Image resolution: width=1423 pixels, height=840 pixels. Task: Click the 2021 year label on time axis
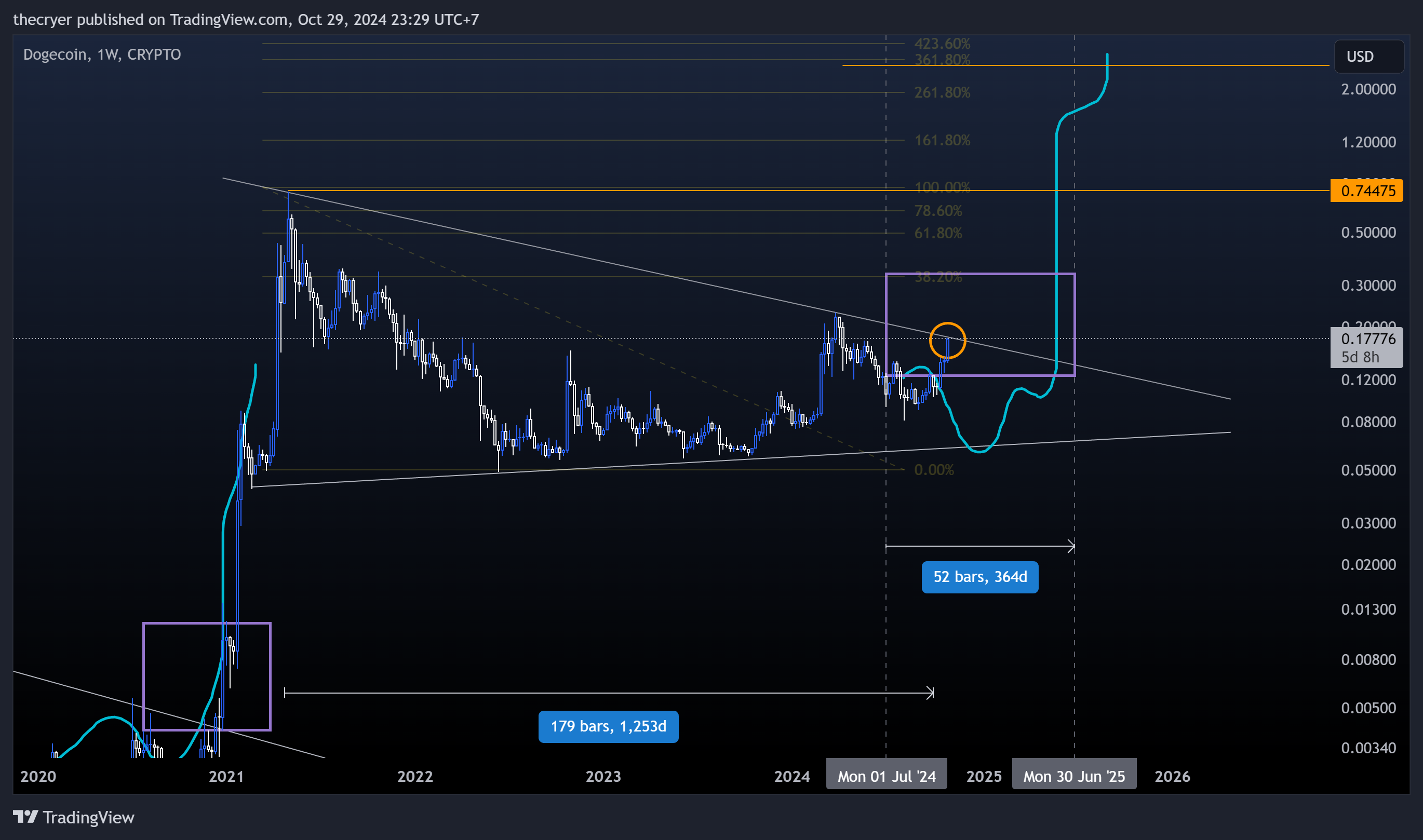coord(226,776)
